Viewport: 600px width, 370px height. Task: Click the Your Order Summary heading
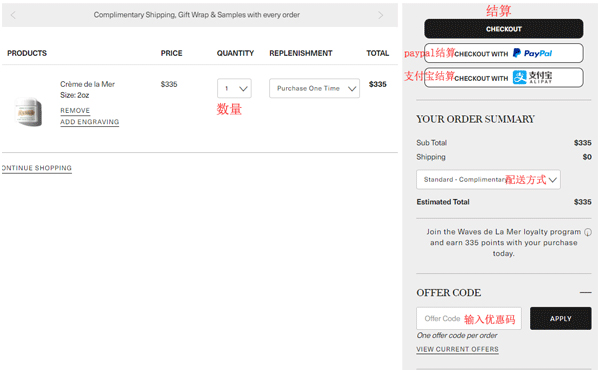click(x=475, y=119)
